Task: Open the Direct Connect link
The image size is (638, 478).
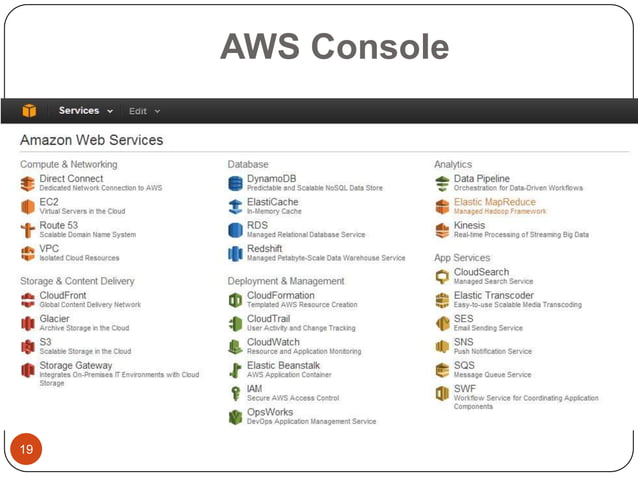Action: (71, 179)
